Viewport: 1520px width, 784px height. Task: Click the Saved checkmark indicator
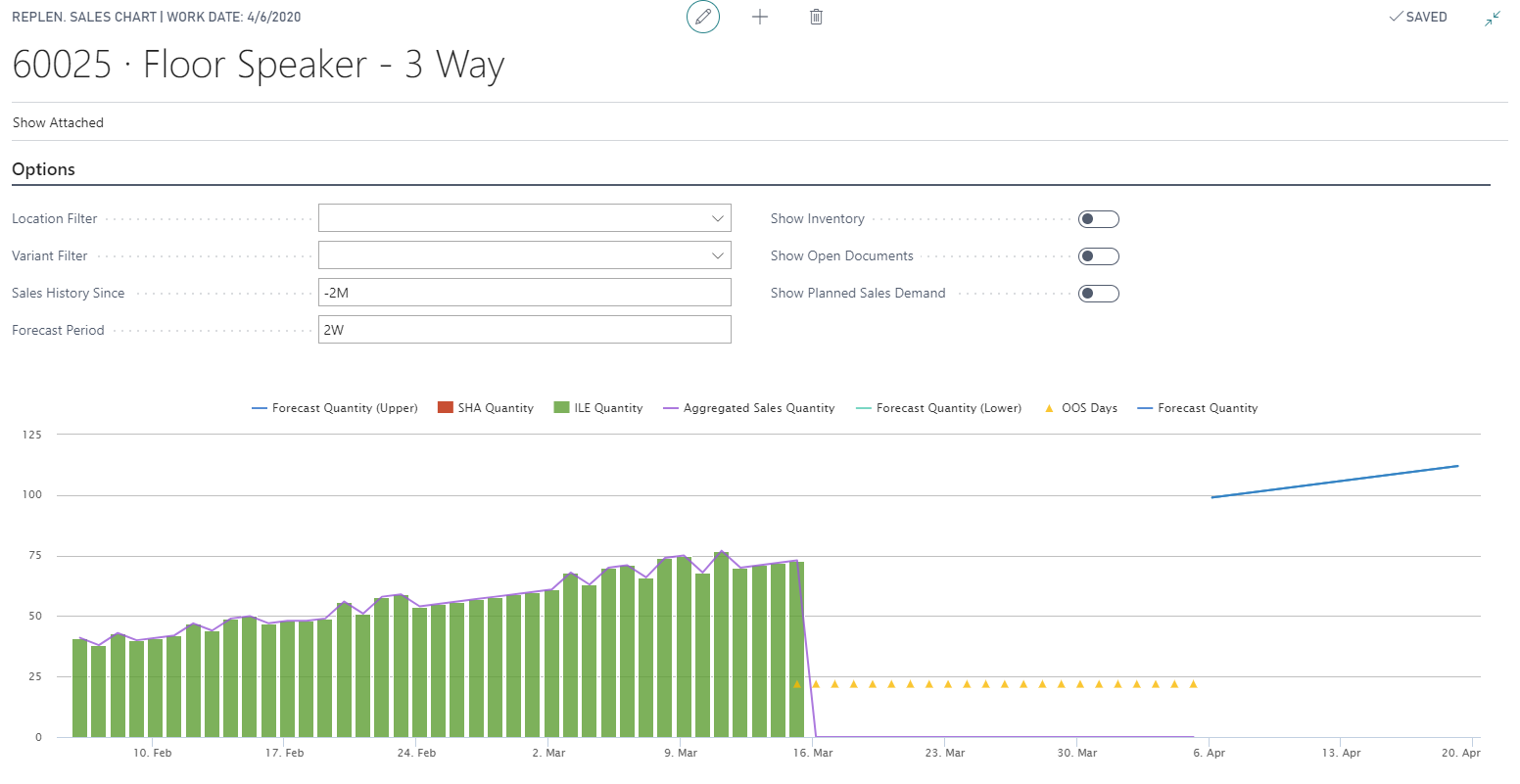1417,17
